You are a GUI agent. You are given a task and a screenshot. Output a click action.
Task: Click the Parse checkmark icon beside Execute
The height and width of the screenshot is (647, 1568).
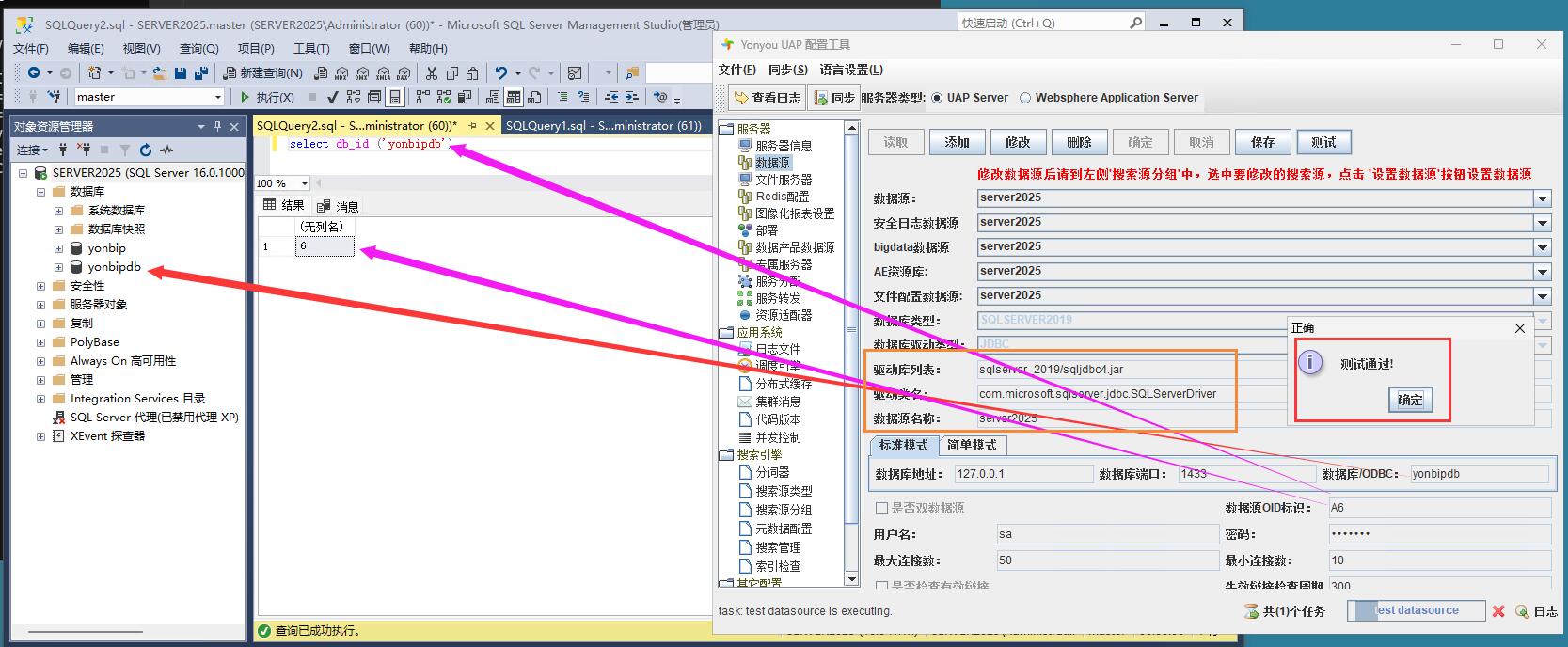tap(332, 97)
